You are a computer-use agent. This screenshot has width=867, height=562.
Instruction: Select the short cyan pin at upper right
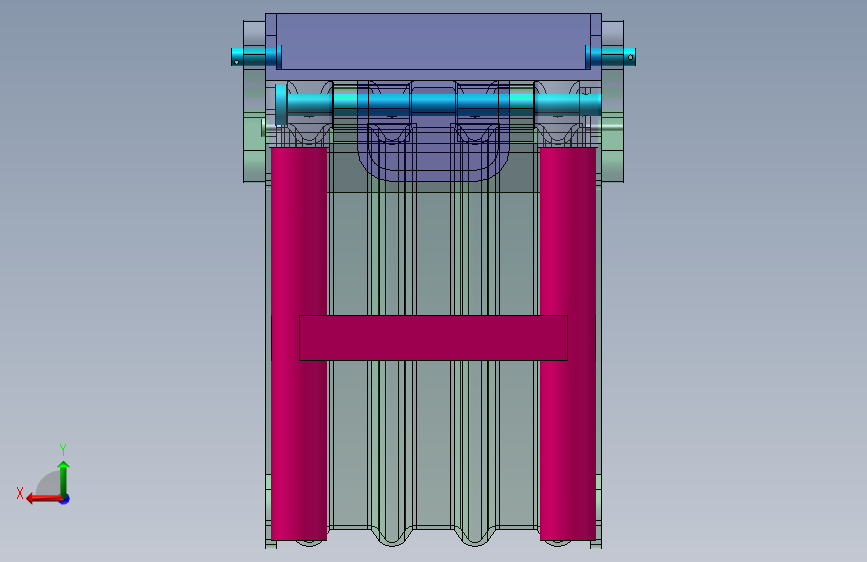tap(610, 57)
